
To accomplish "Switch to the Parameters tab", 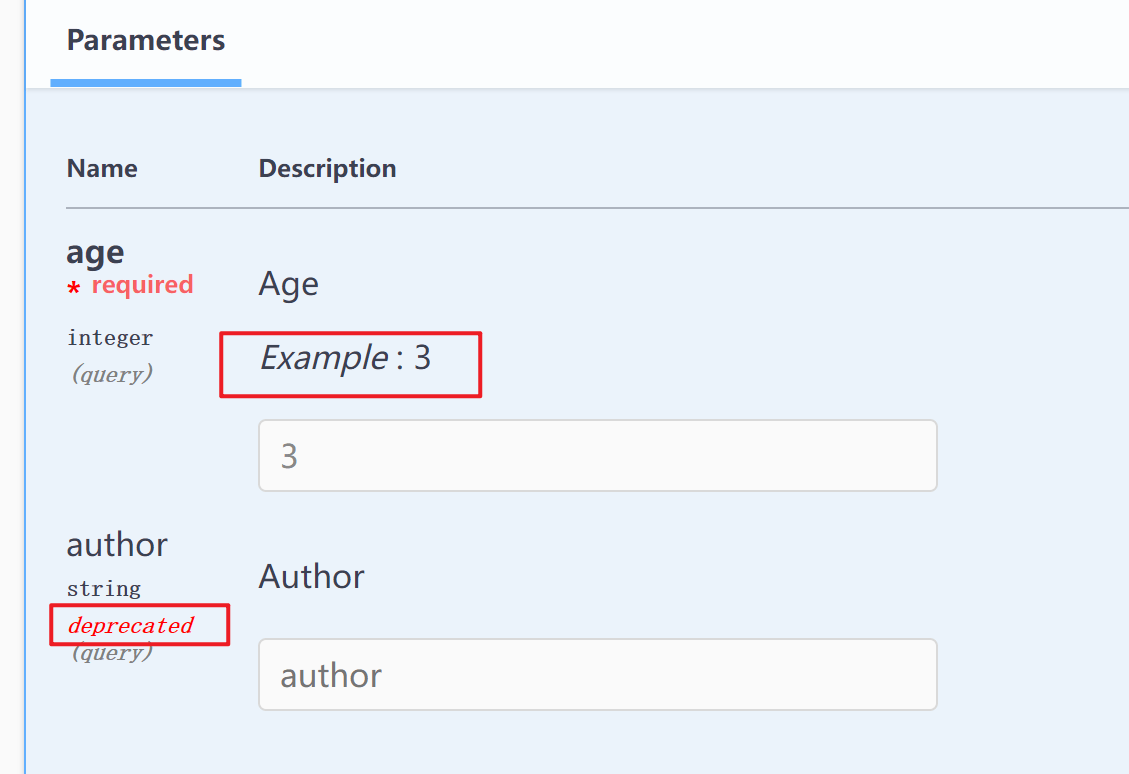I will (x=146, y=40).
